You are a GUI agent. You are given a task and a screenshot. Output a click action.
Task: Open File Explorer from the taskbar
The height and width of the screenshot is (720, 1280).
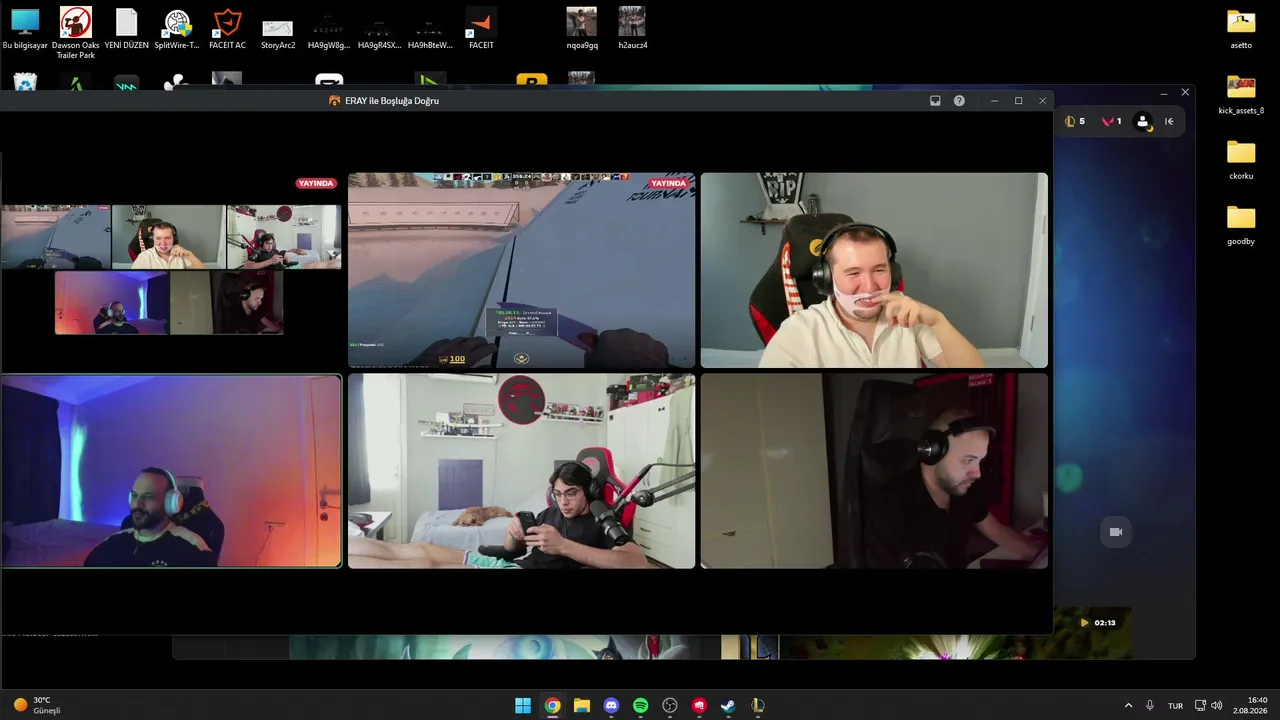coord(582,706)
